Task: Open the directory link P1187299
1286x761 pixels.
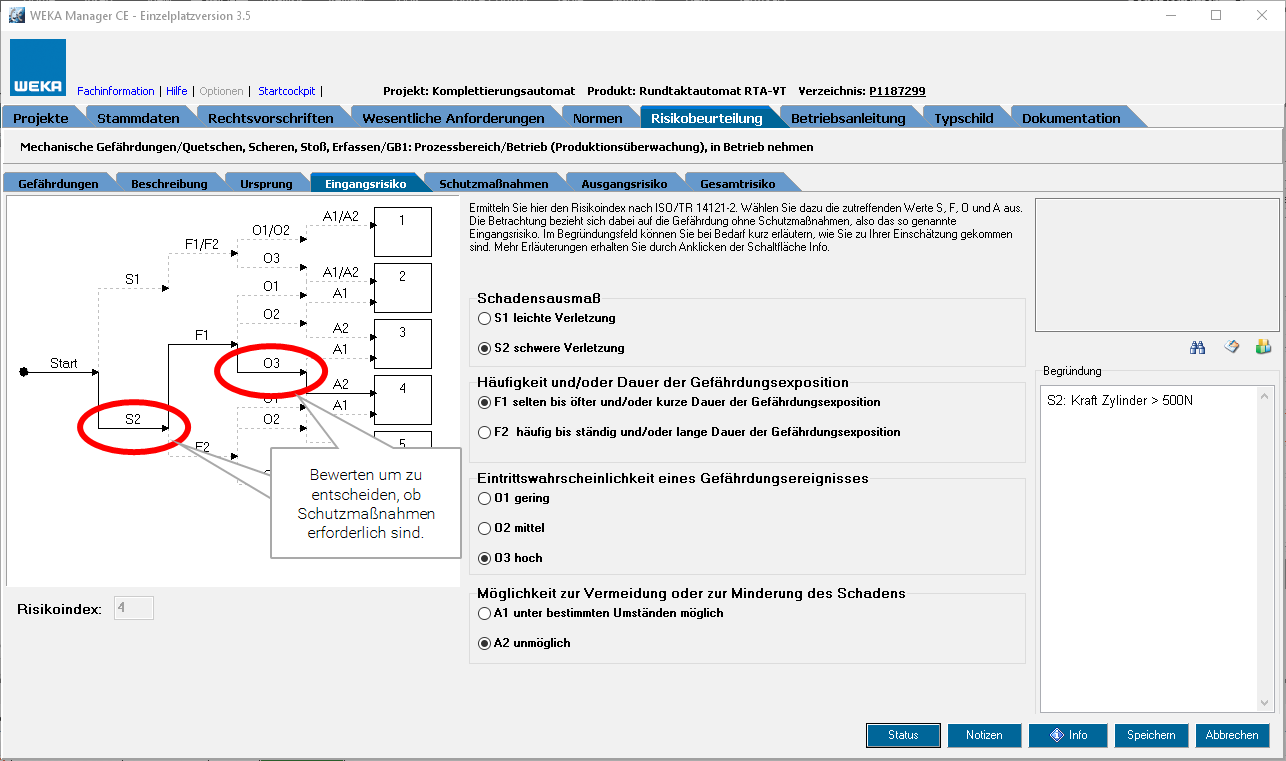Action: (x=897, y=91)
